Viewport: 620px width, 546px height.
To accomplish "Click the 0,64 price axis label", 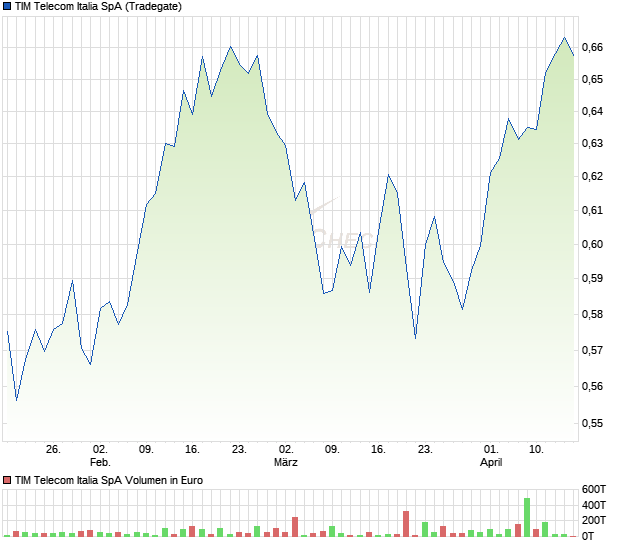I will coord(592,111).
